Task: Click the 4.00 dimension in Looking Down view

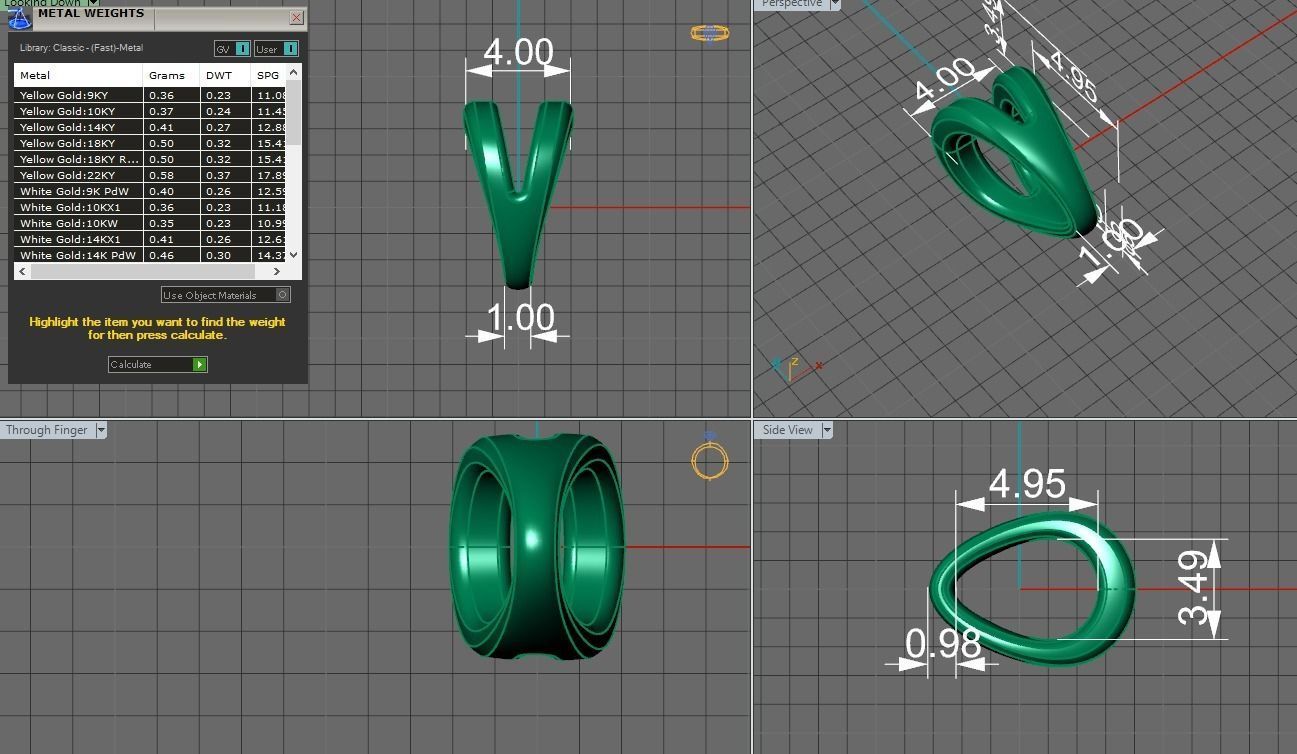Action: pos(518,52)
